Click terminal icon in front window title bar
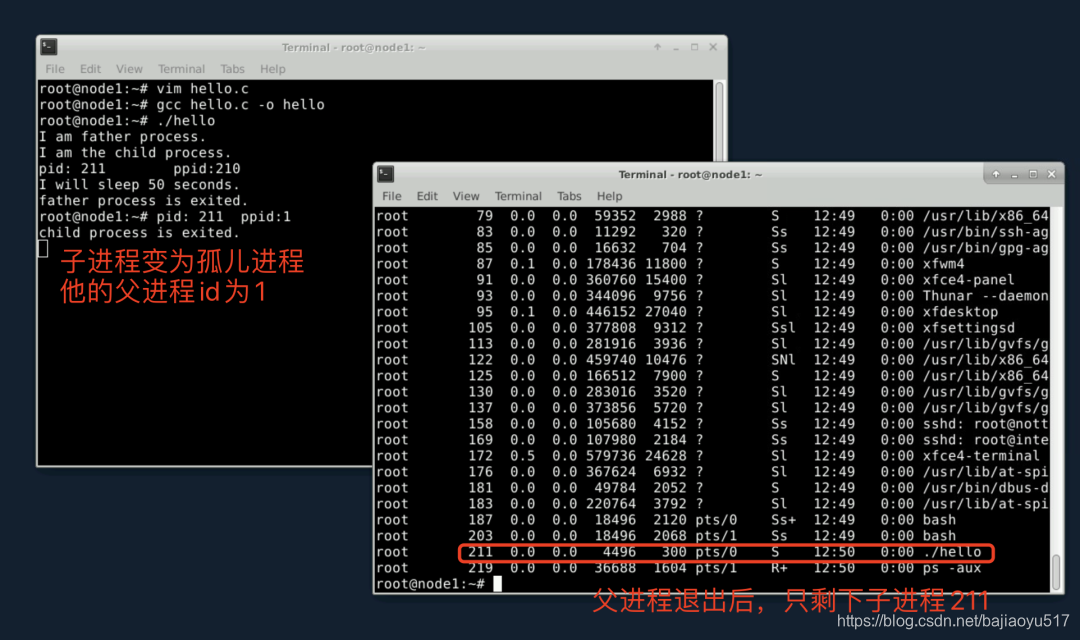Viewport: 1080px width, 640px height. point(386,174)
